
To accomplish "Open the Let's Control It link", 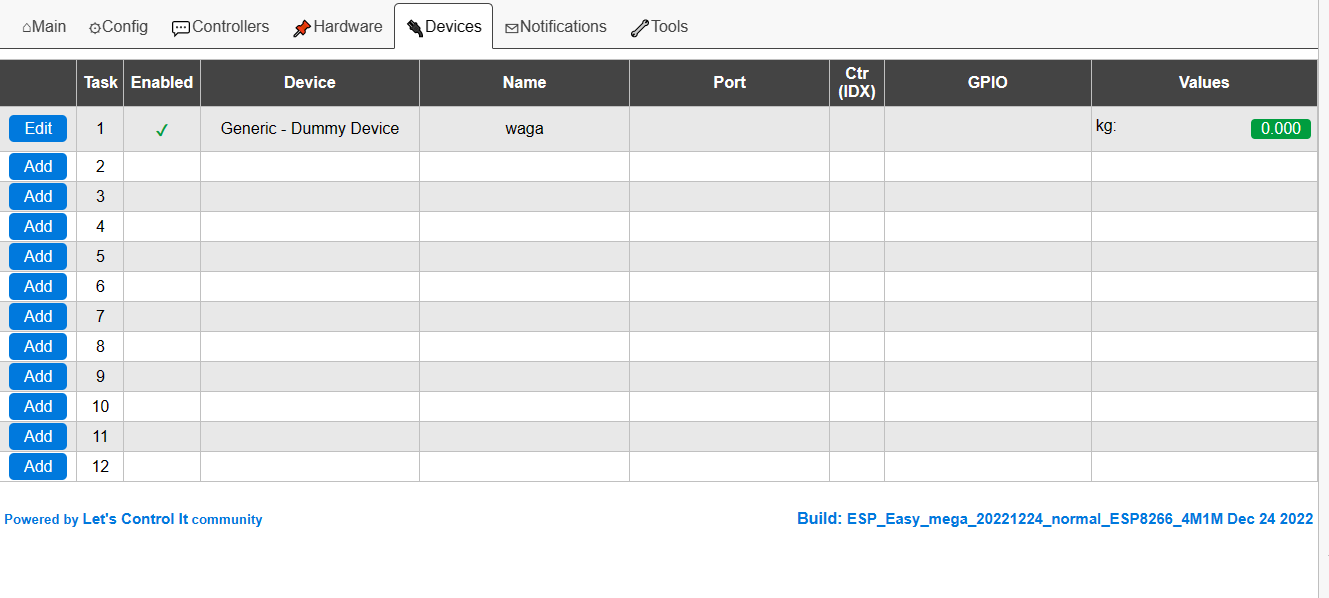I will coord(135,520).
